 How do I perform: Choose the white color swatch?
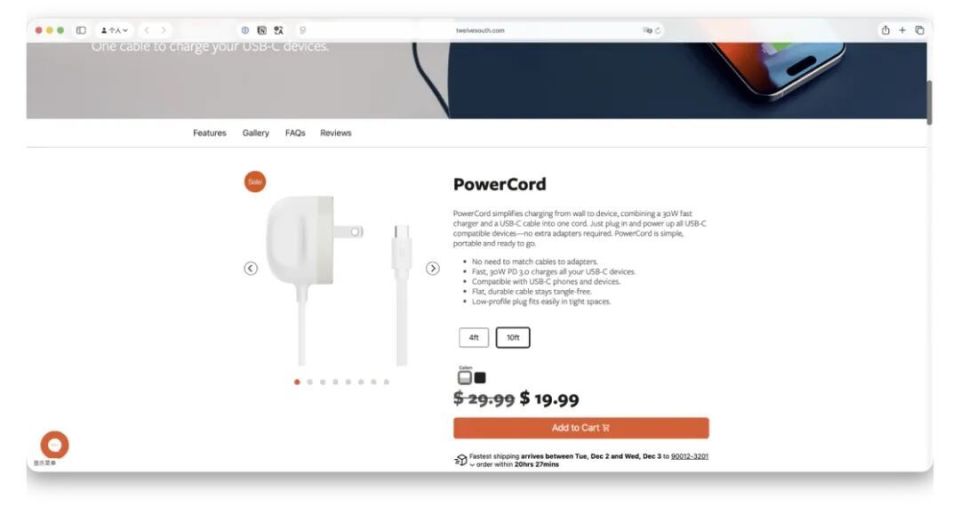pyautogui.click(x=465, y=377)
